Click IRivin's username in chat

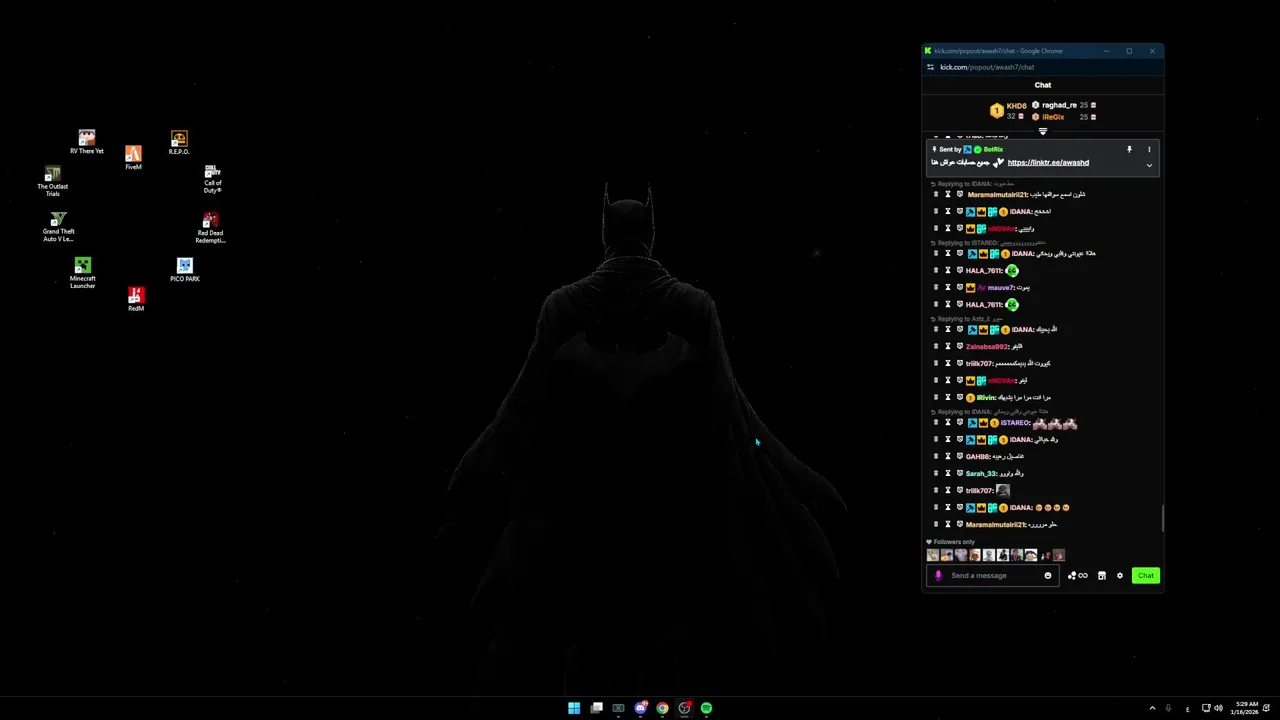click(x=986, y=398)
